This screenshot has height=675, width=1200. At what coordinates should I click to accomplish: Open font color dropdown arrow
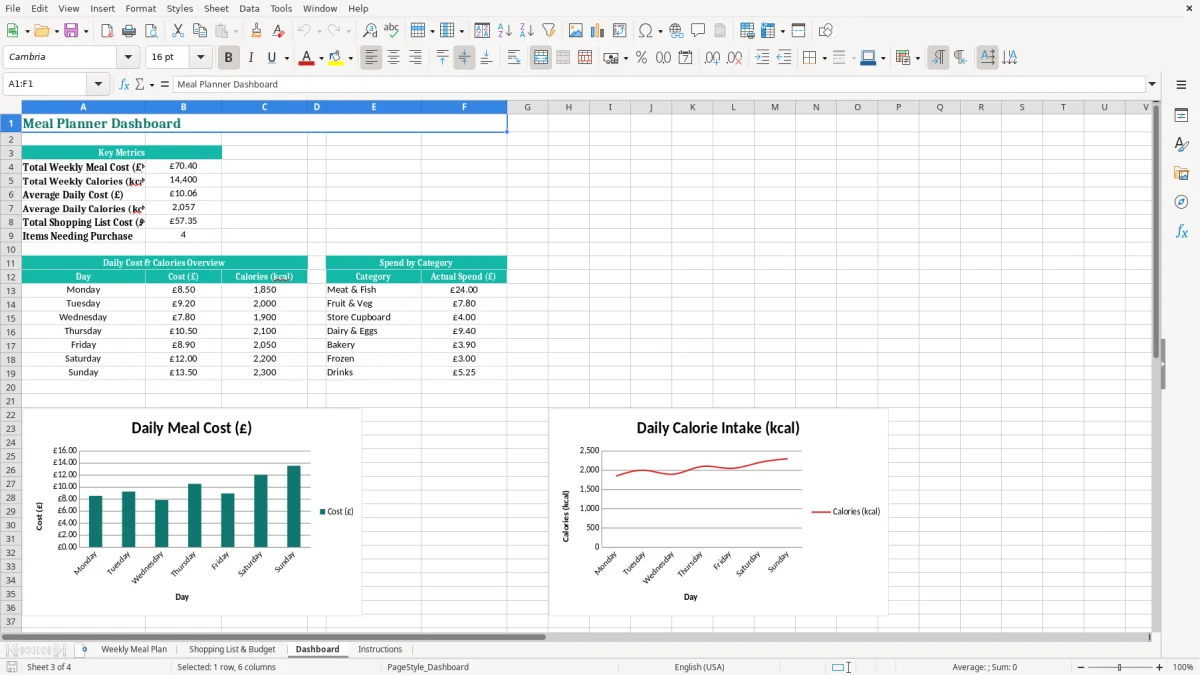[x=320, y=58]
